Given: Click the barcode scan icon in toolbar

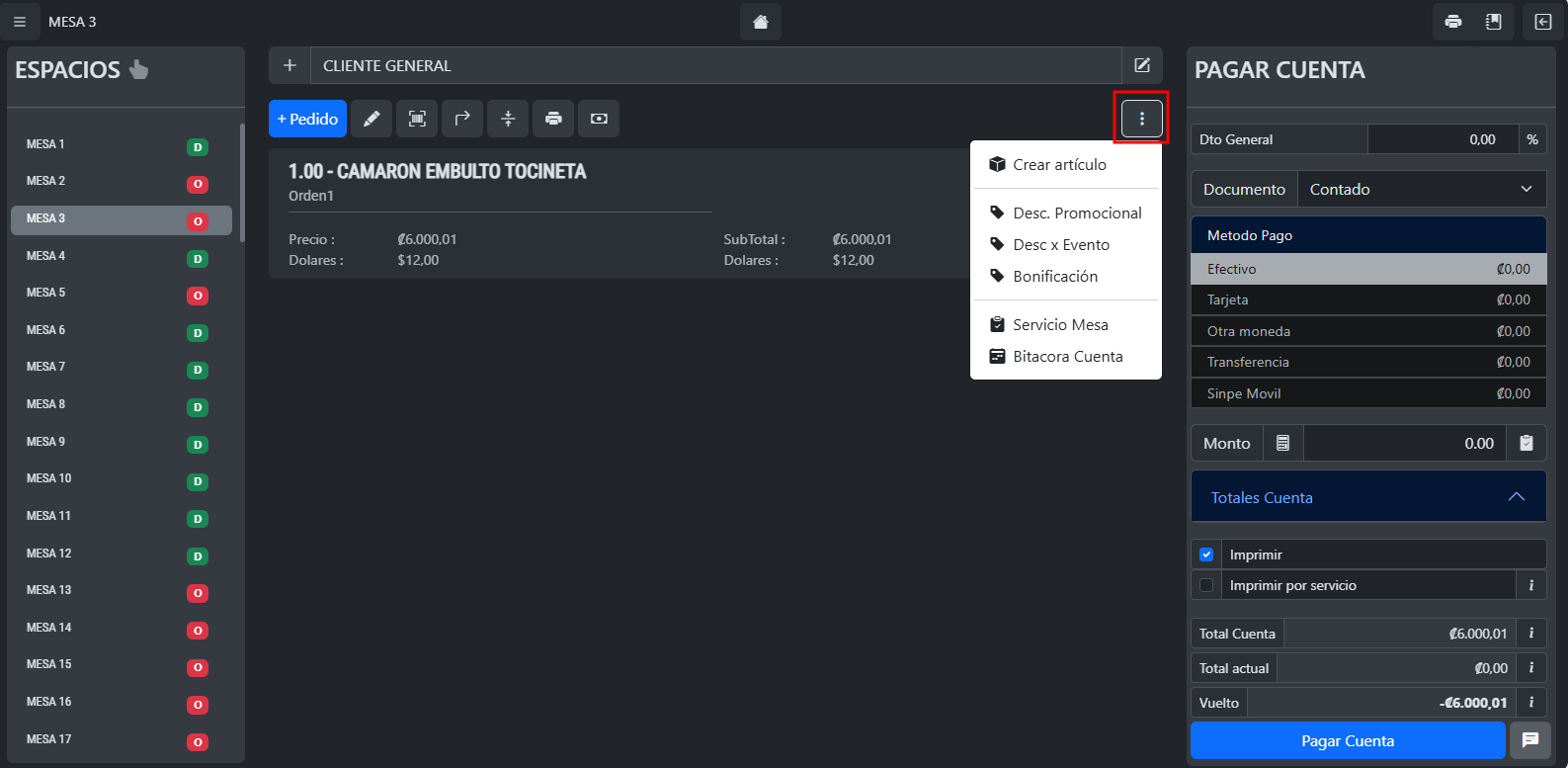Looking at the screenshot, I should pyautogui.click(x=417, y=119).
